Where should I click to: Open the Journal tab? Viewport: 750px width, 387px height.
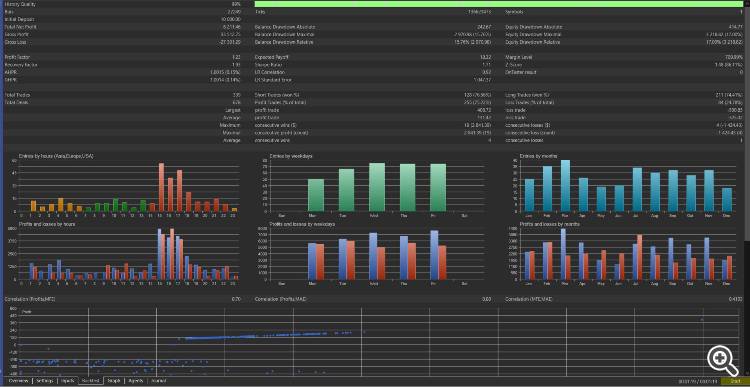(158, 381)
